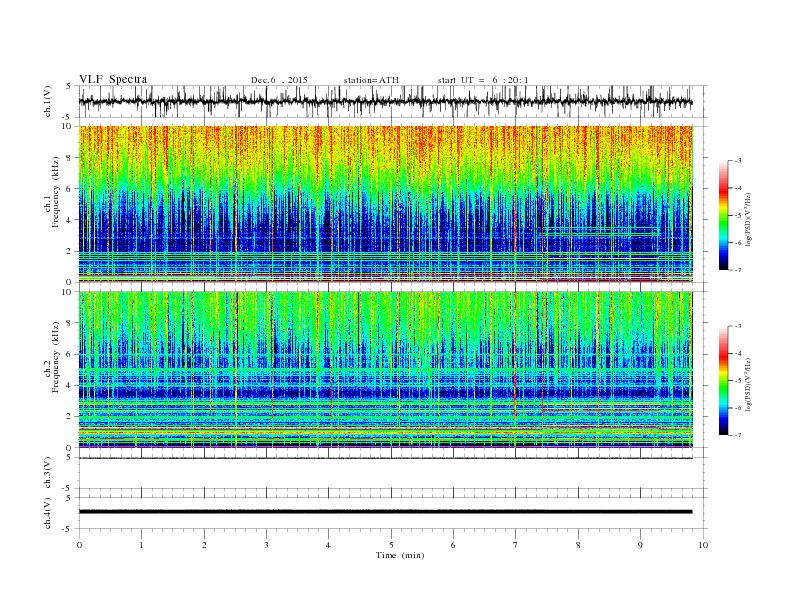Click the "ch.3(V)" axis label
The image size is (792, 612).
tap(48, 473)
